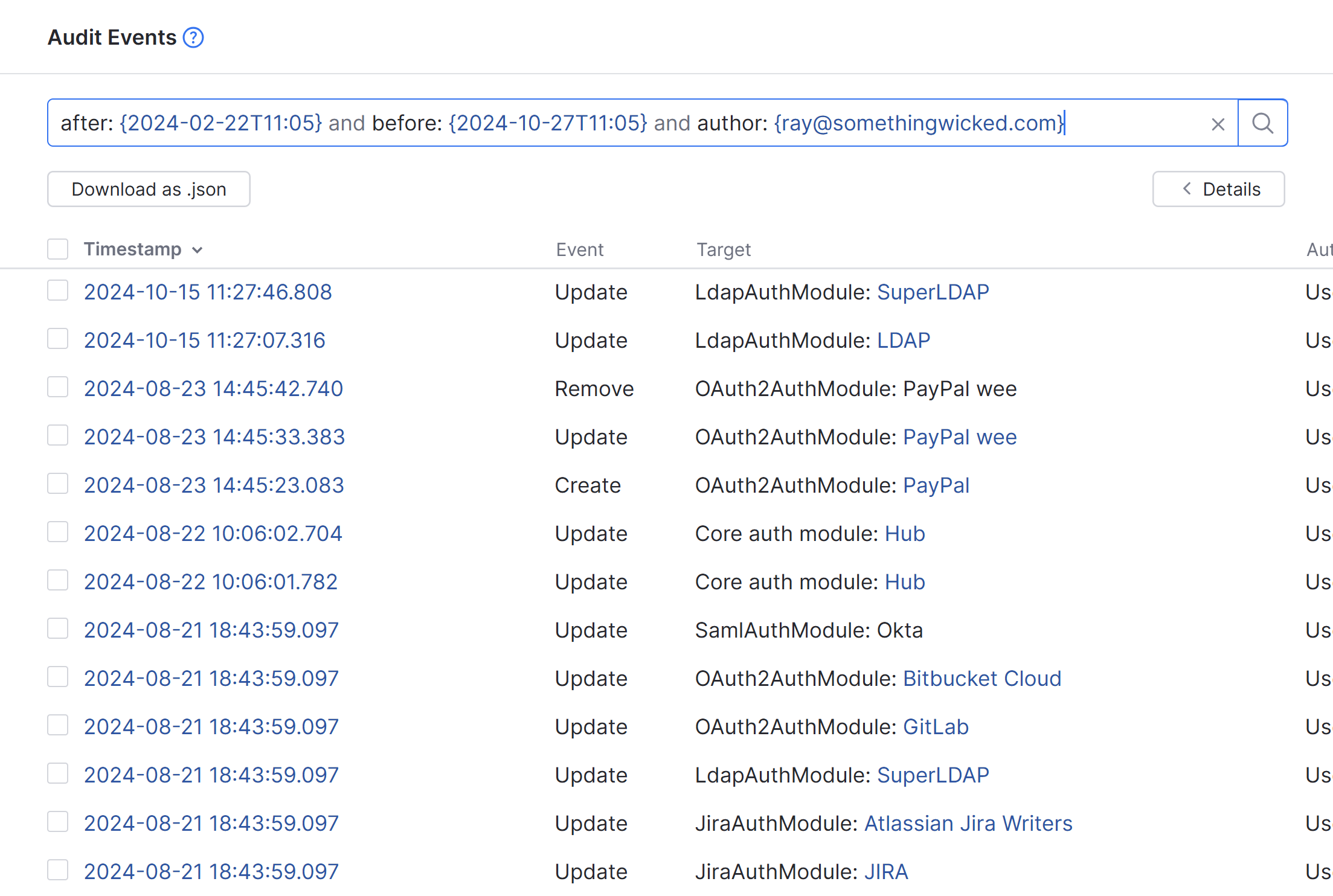Image resolution: width=1333 pixels, height=896 pixels.
Task: Collapse the Details panel
Action: [x=1218, y=189]
